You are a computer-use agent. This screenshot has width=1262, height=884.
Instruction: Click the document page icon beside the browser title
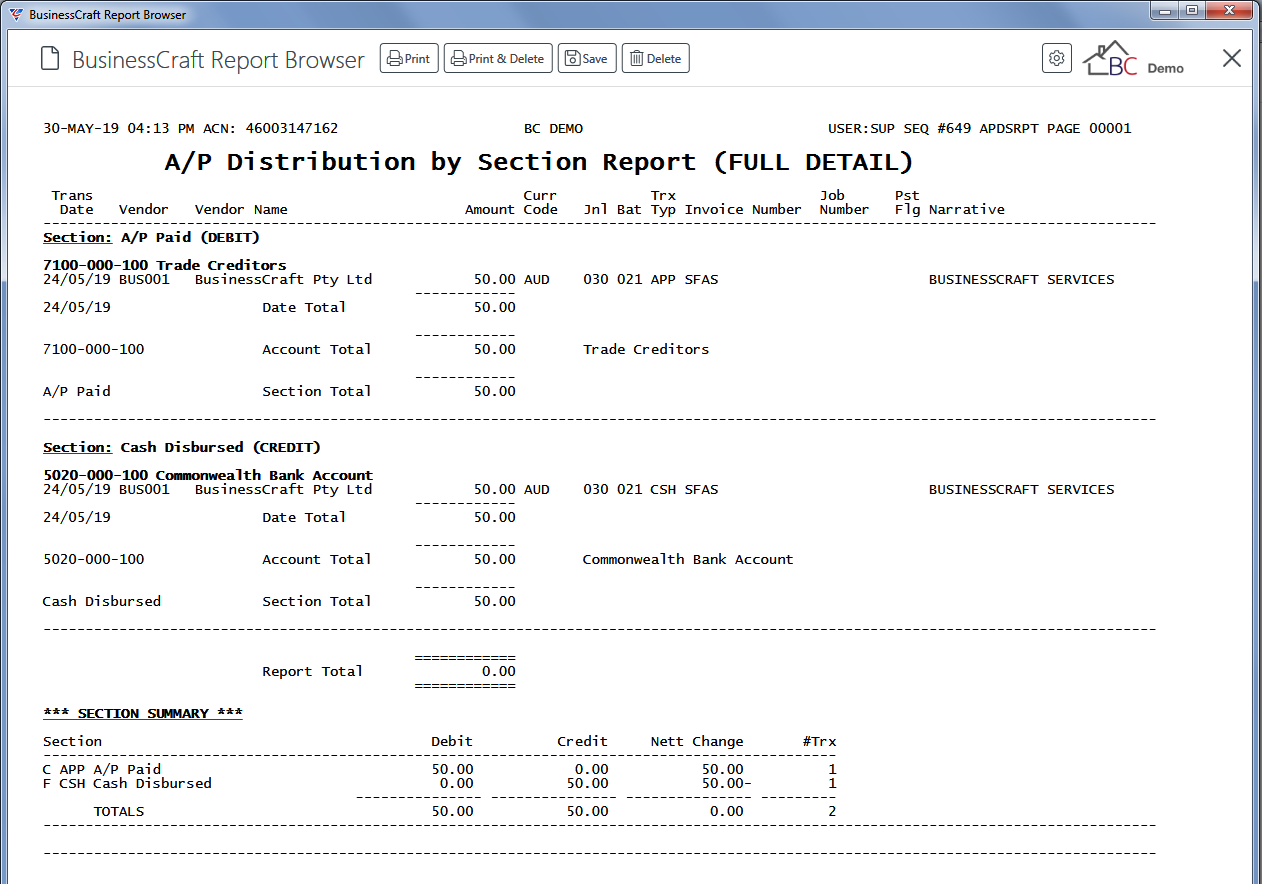click(x=50, y=59)
